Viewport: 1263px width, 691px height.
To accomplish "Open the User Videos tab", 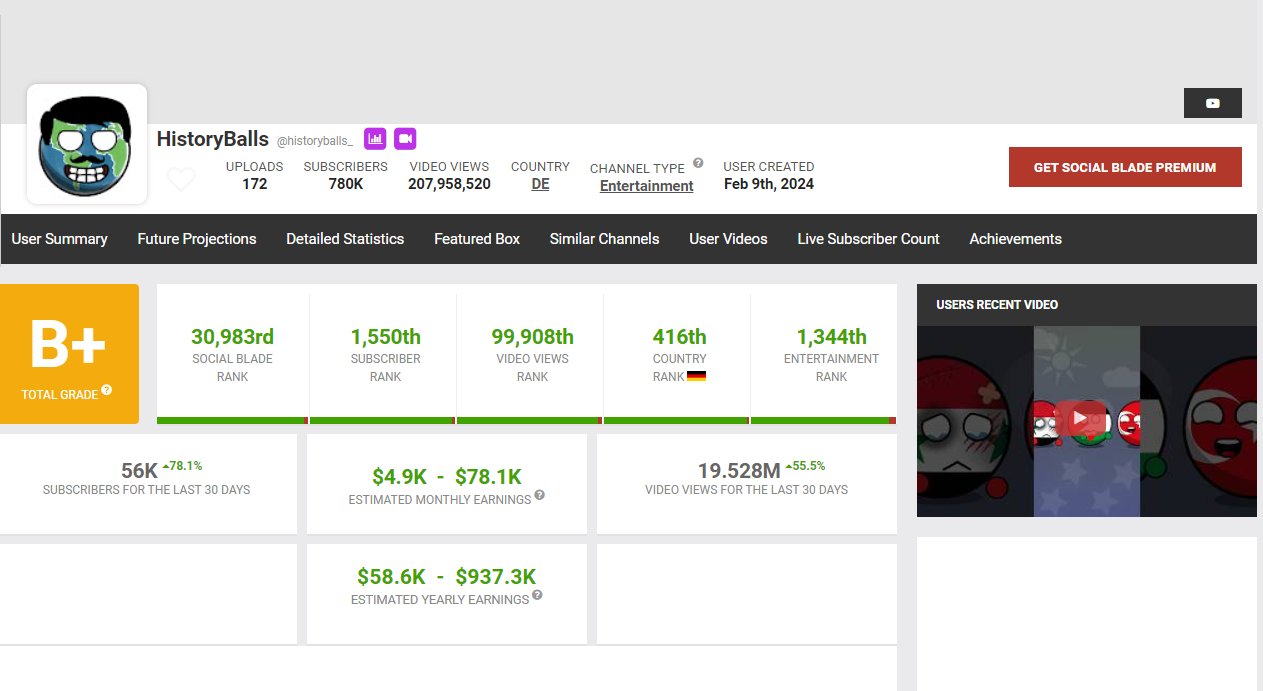I will point(729,239).
